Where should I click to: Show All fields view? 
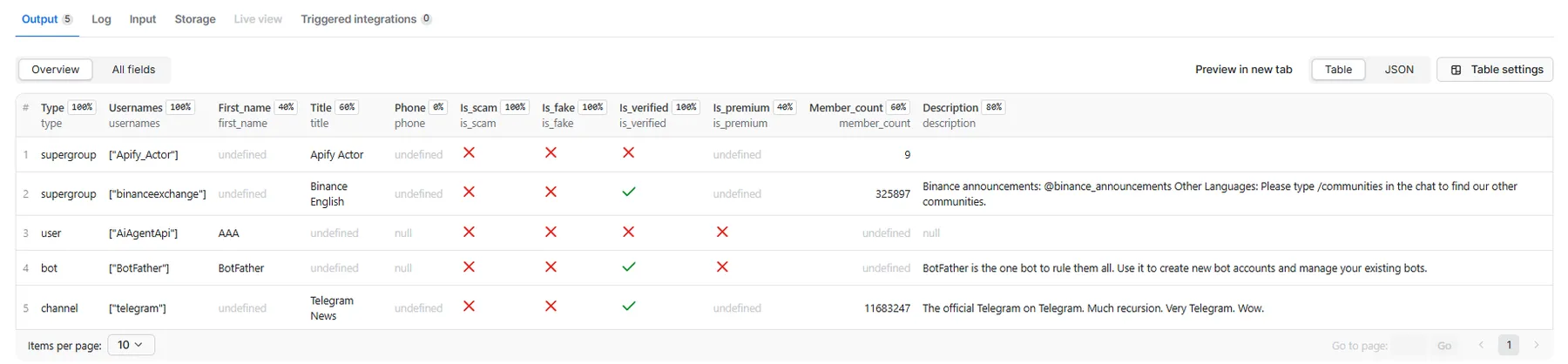(133, 70)
